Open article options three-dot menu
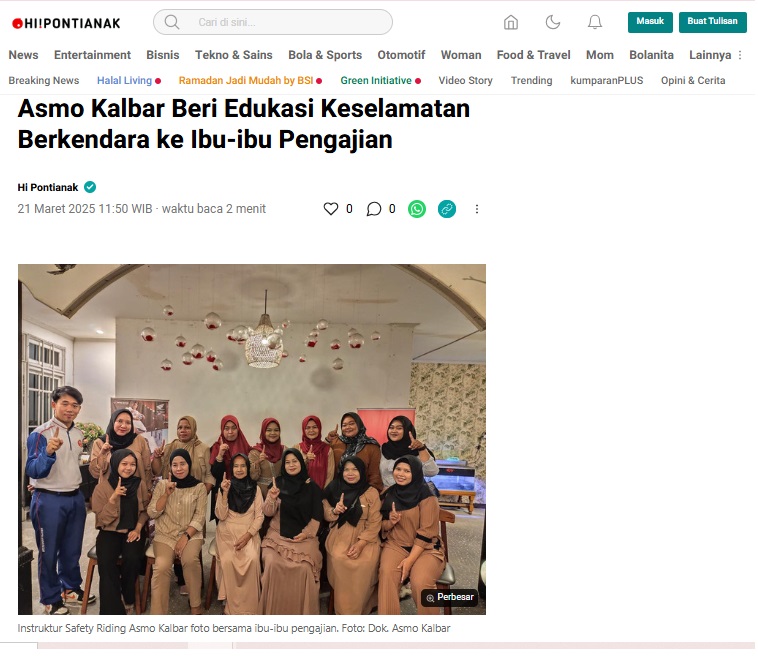 (477, 209)
